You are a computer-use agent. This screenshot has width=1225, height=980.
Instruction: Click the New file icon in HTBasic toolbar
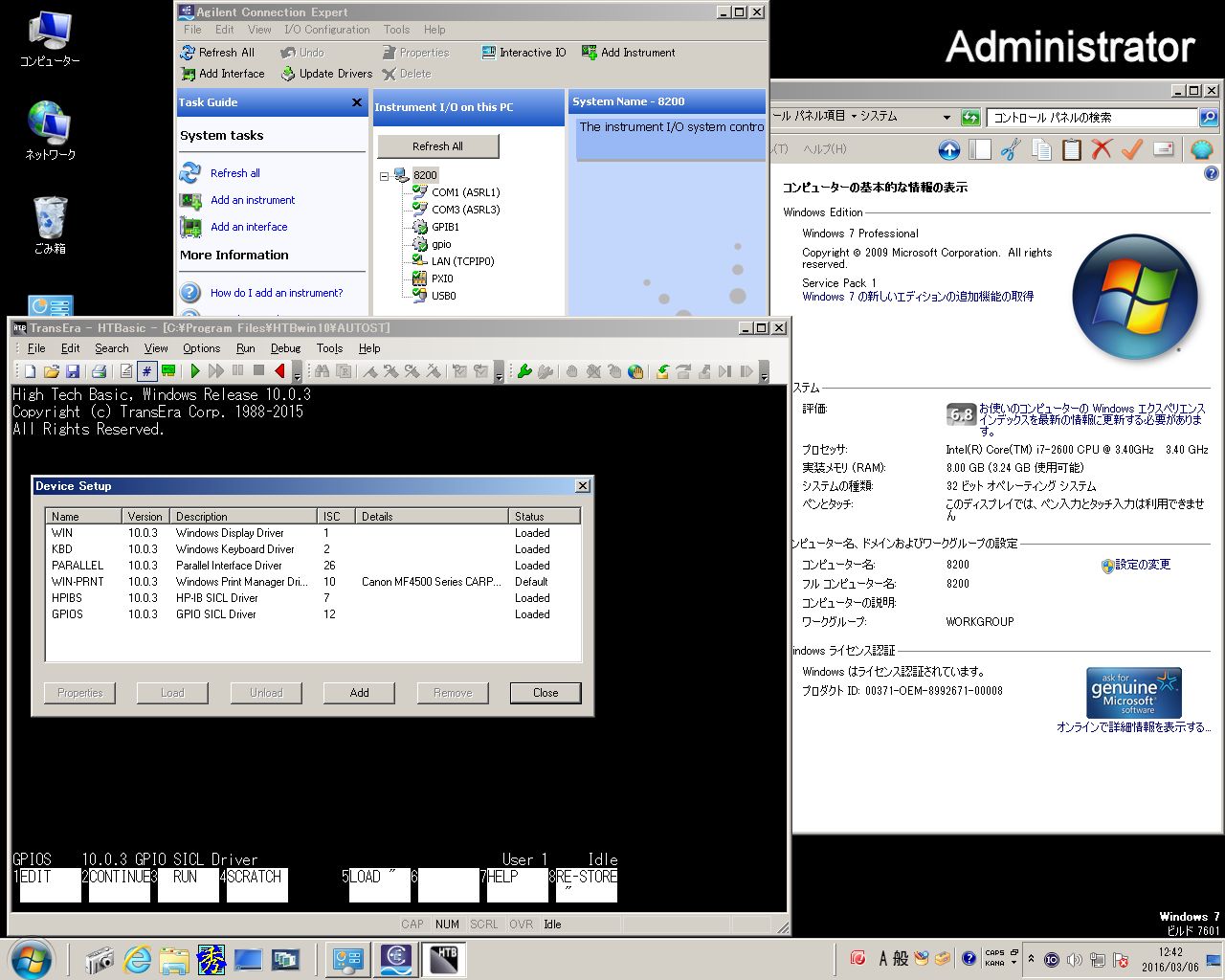tap(30, 371)
